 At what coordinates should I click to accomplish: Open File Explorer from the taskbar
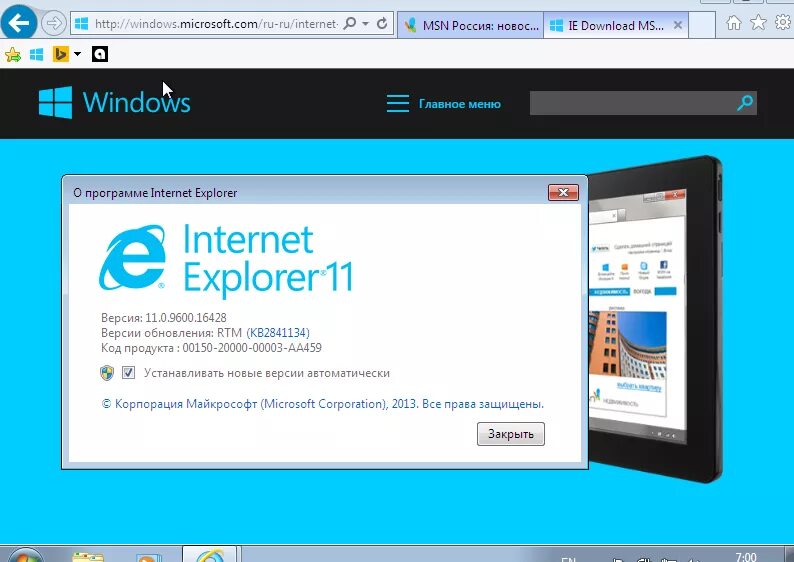click(88, 556)
